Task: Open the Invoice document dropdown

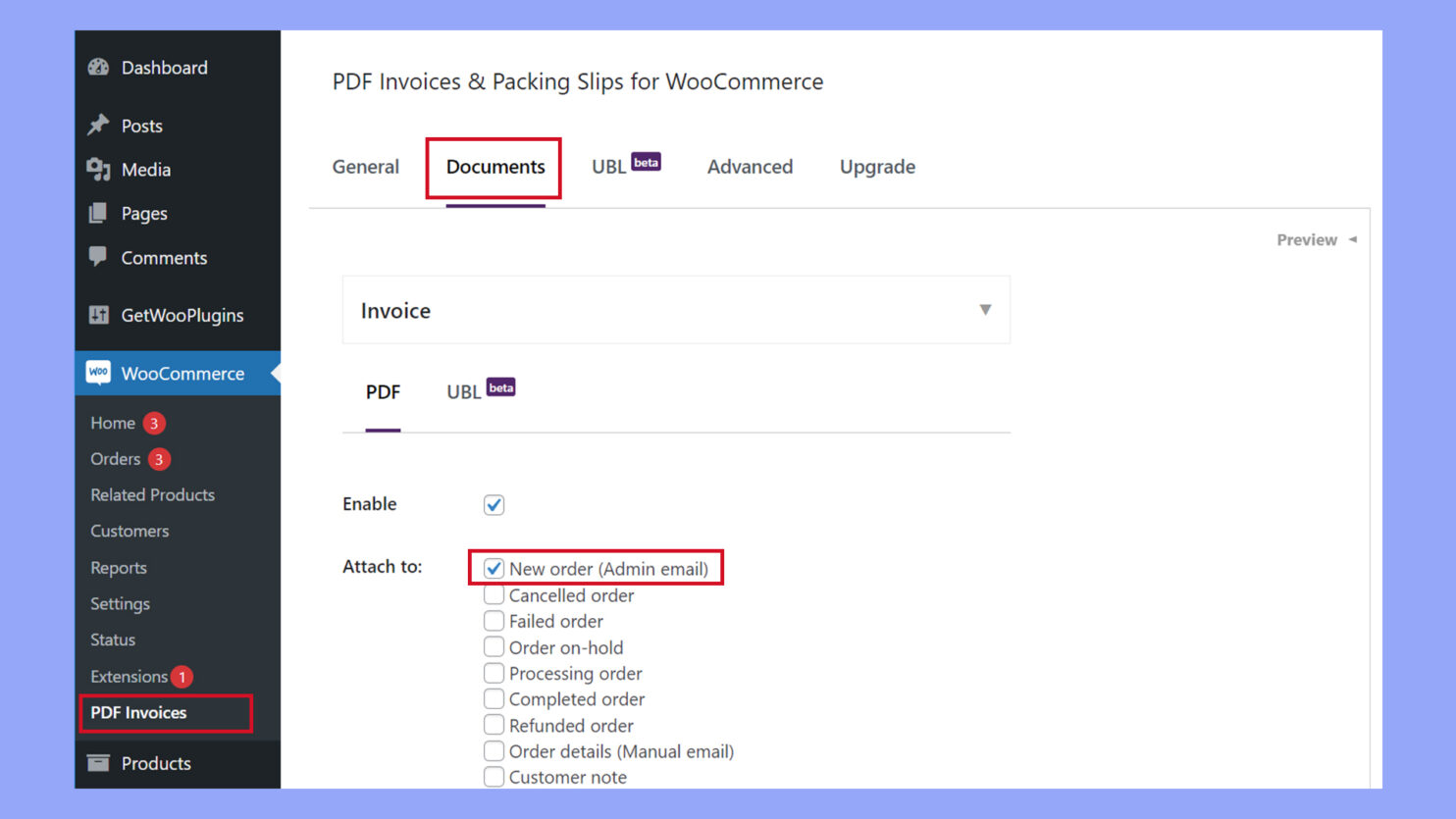Action: click(984, 310)
